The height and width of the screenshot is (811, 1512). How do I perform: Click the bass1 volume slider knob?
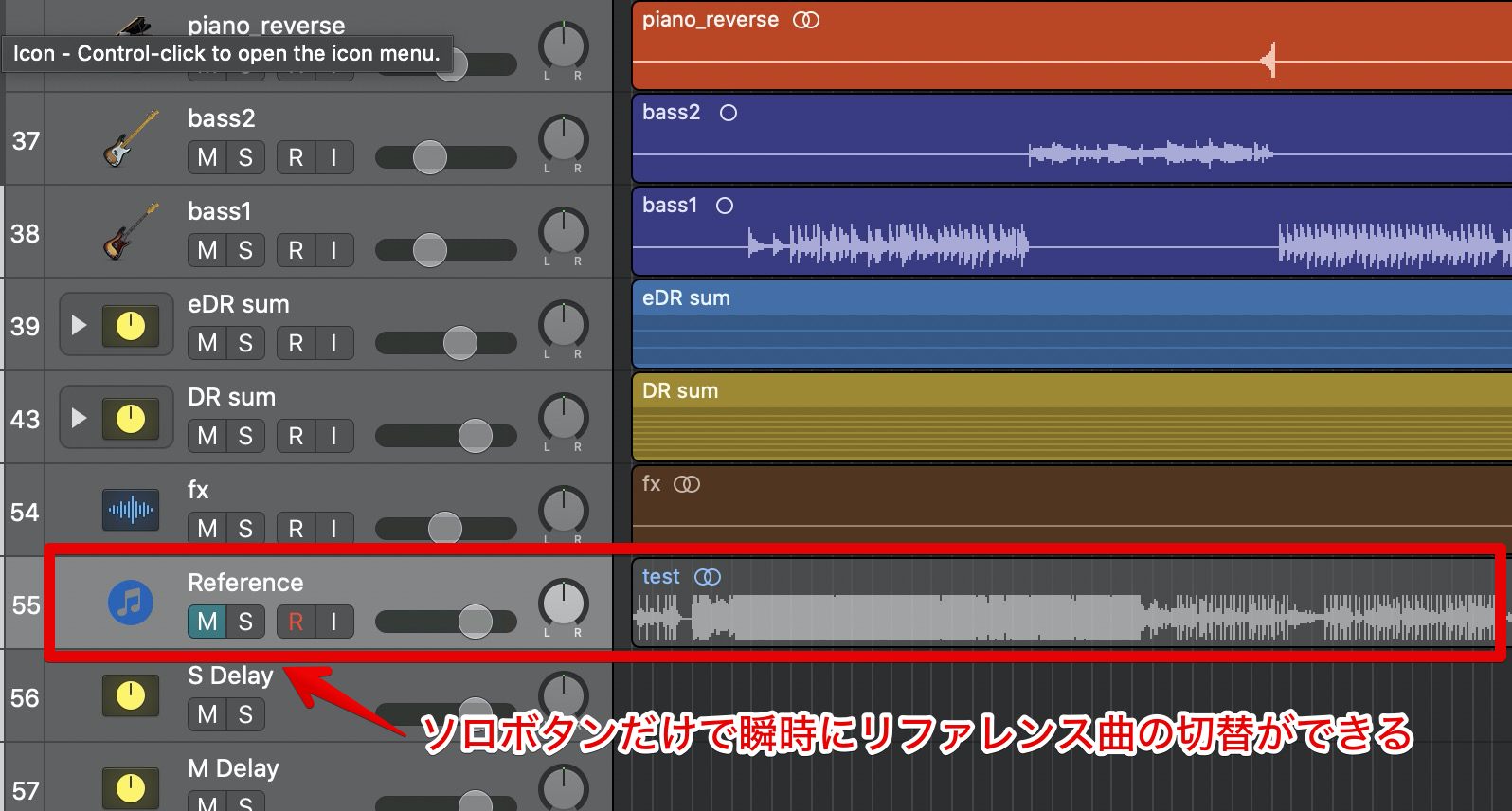430,250
